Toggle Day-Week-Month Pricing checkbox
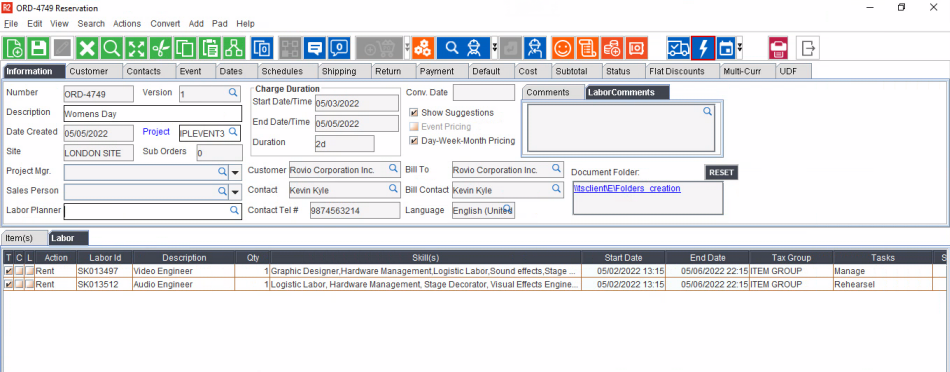This screenshot has width=950, height=372. tap(414, 141)
